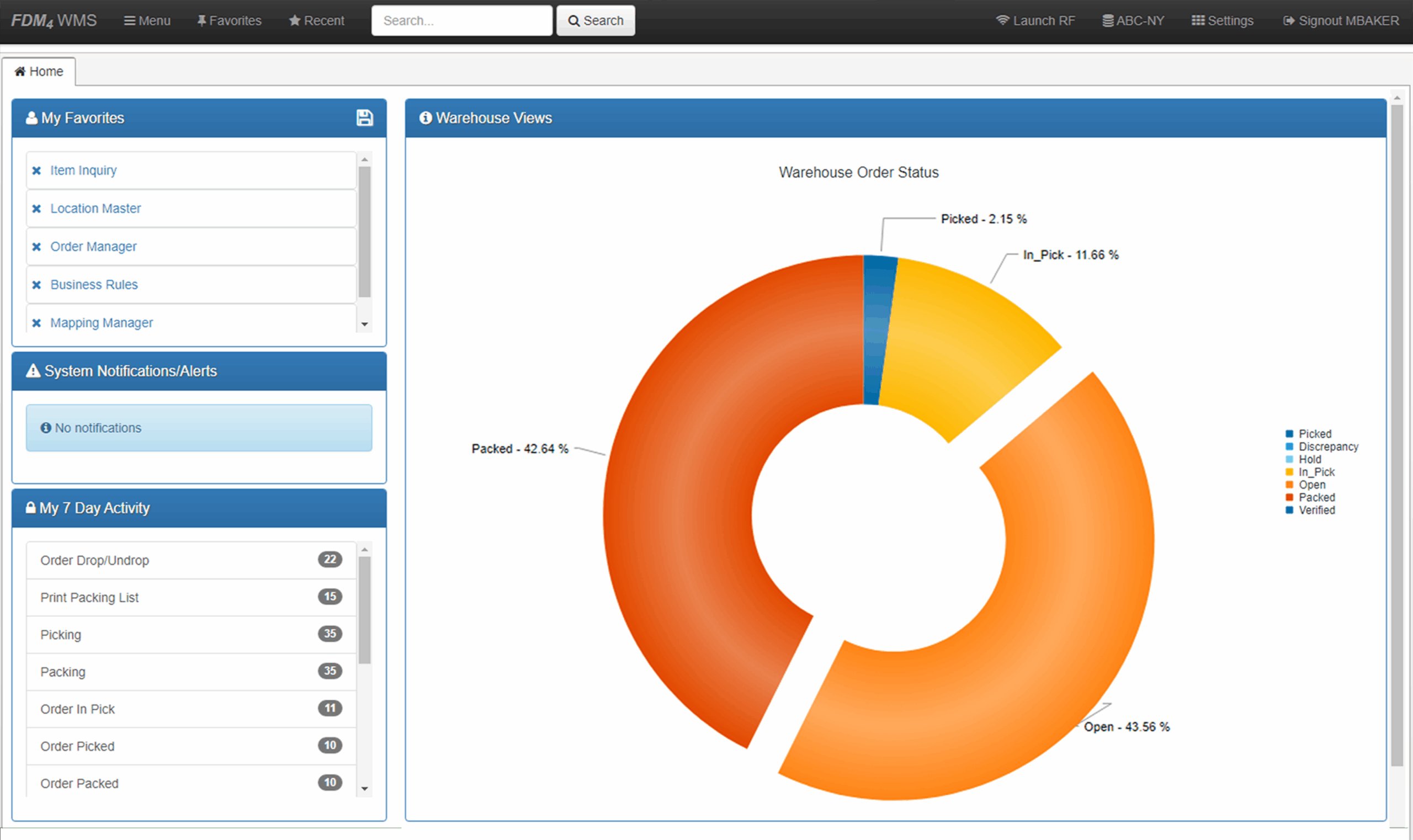Open the hamburger Menu dropdown
The width and height of the screenshot is (1413, 840).
(147, 20)
